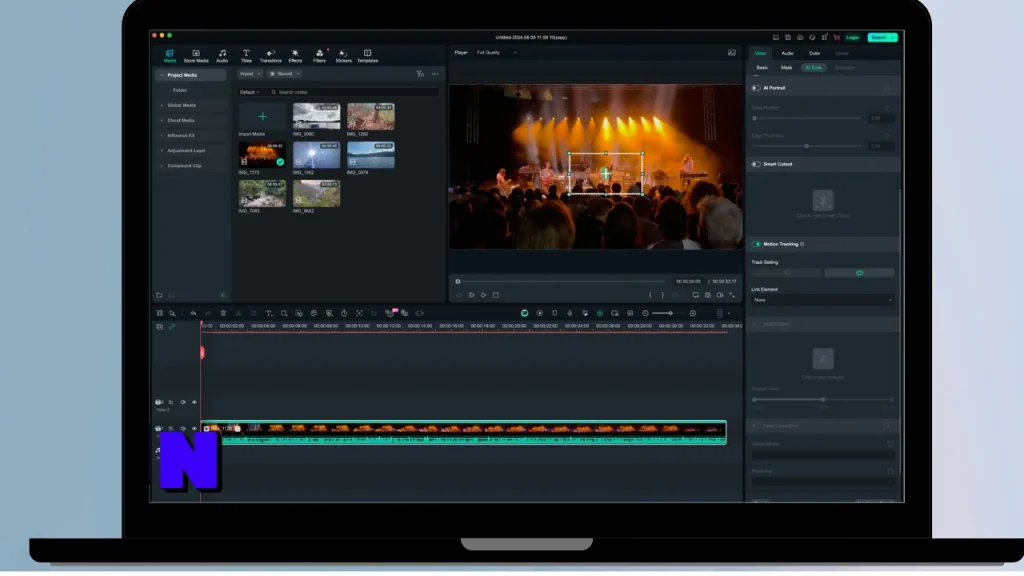Click the player fullscreen icon
1024x576 pixels.
coord(732,295)
